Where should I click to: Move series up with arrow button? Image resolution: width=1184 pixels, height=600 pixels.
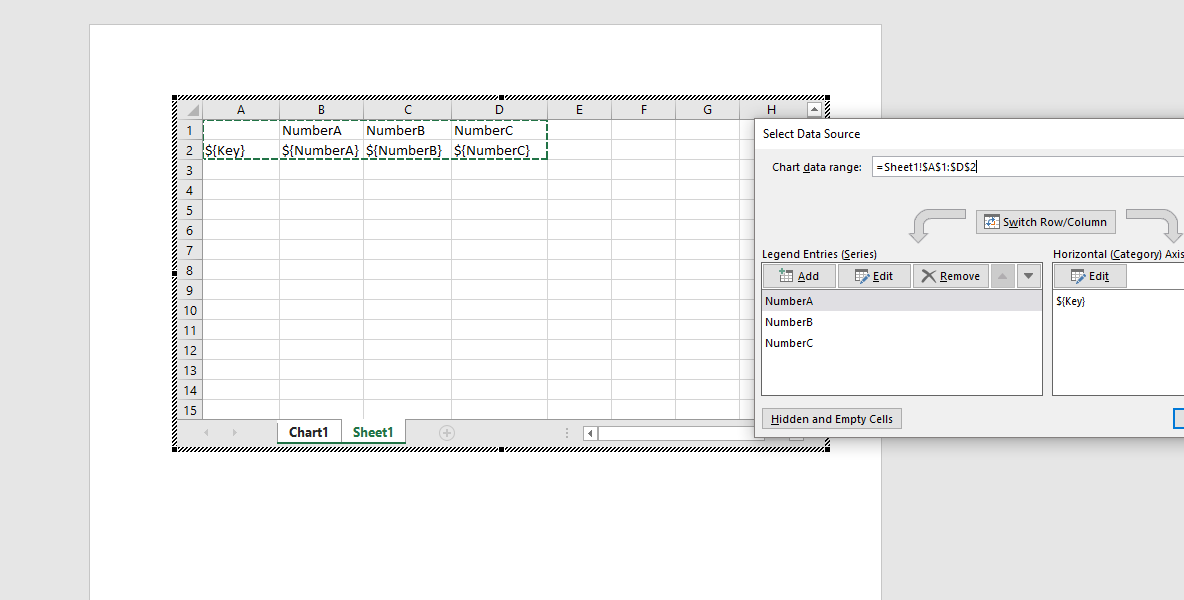1003,276
